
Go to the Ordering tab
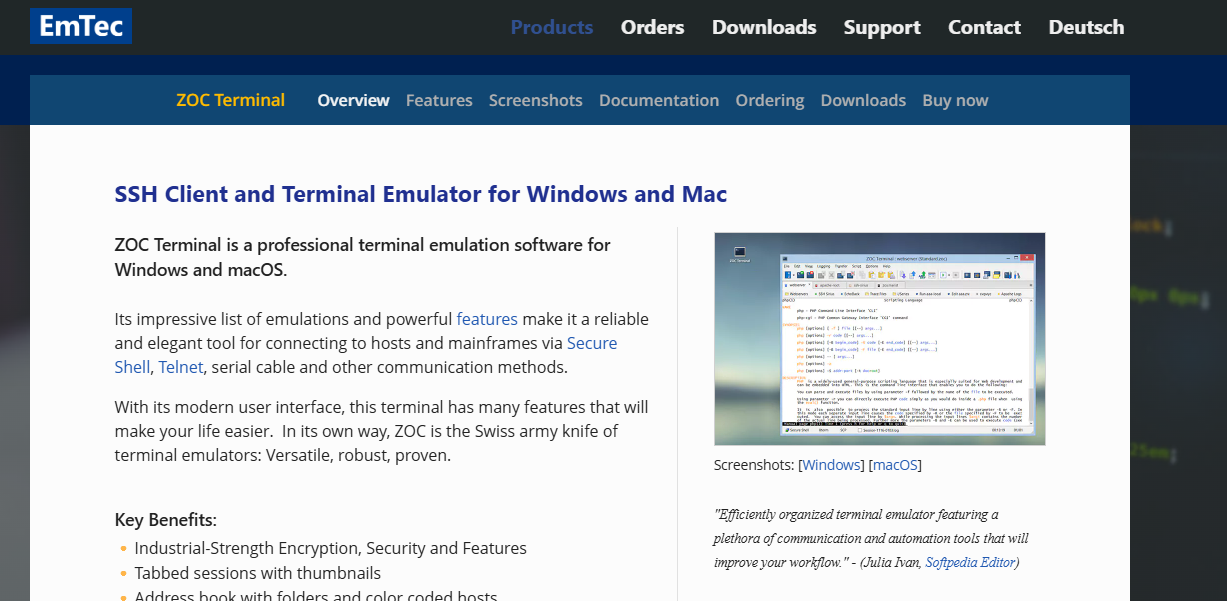click(770, 100)
